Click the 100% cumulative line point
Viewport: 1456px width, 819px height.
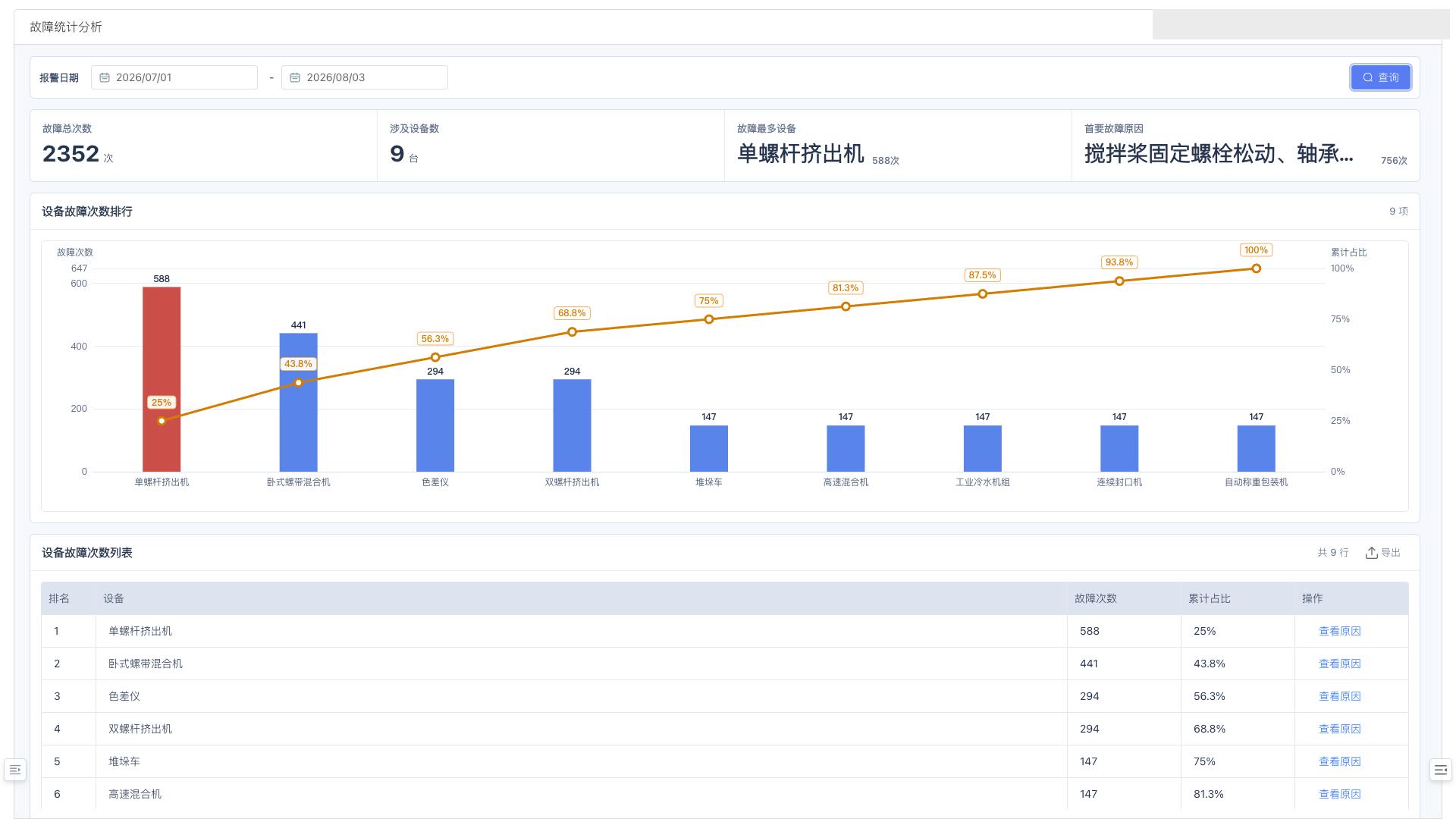[x=1257, y=268]
